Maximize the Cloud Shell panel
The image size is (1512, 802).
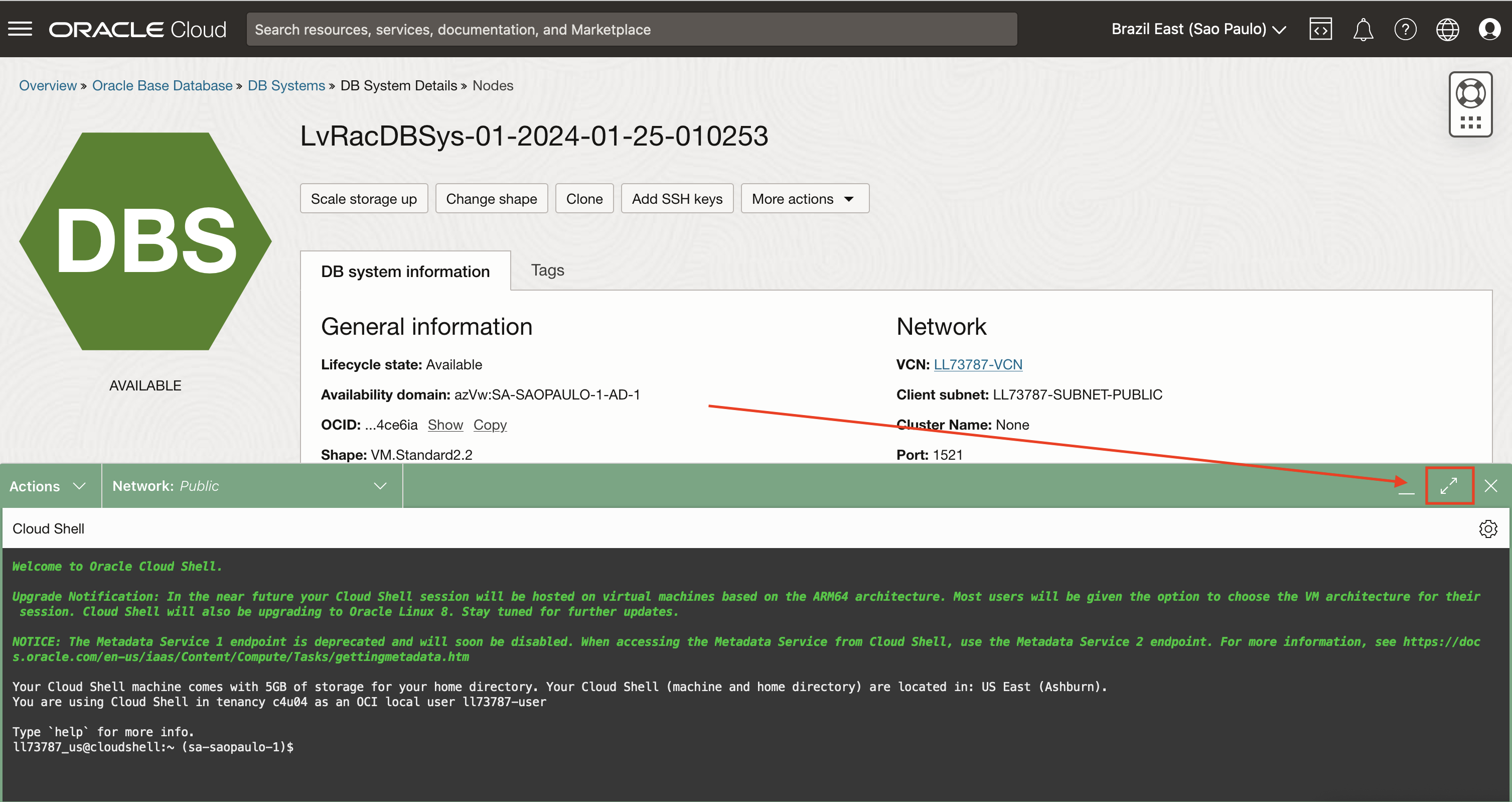point(1449,486)
